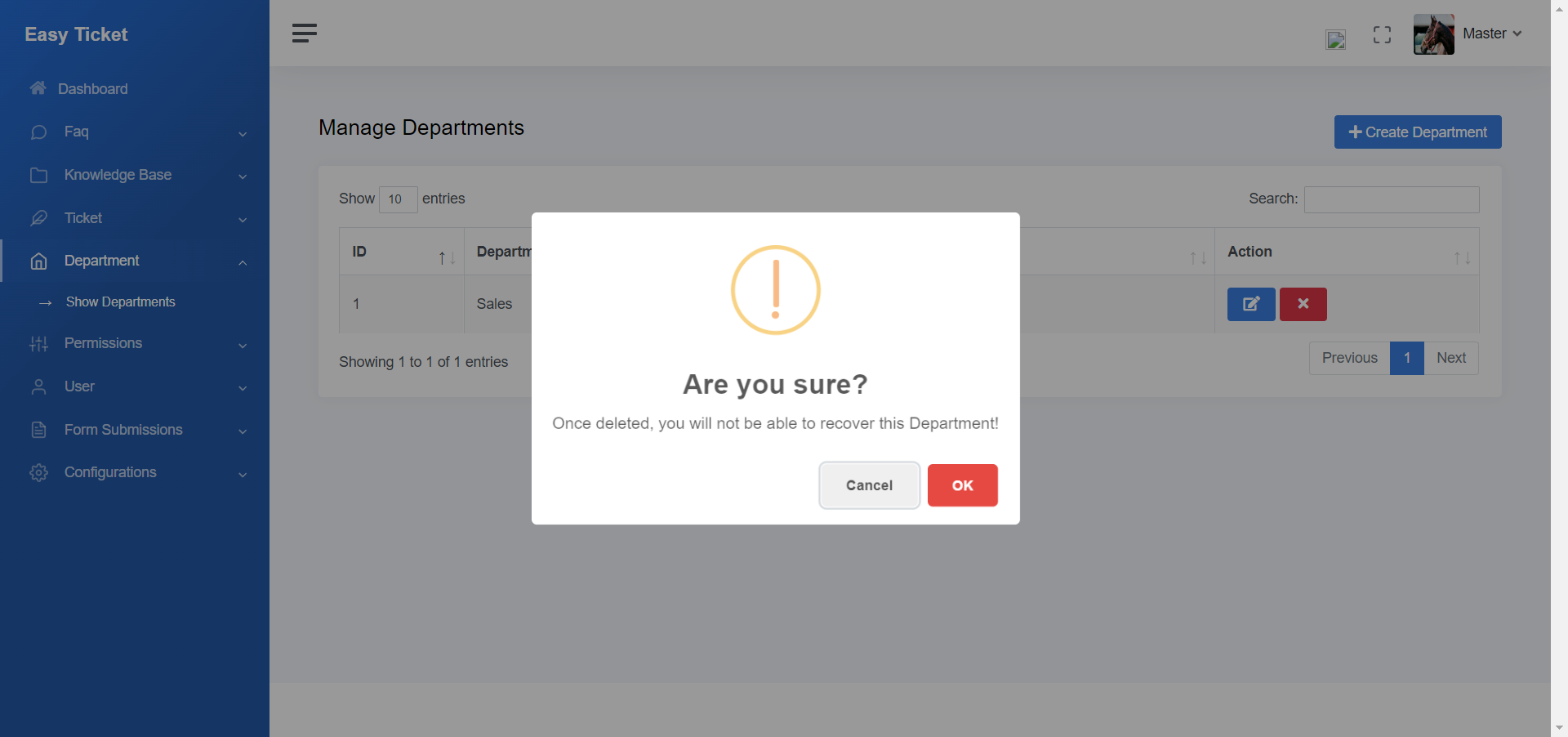Confirm deletion with OK button
This screenshot has height=737, width=1568.
(962, 485)
